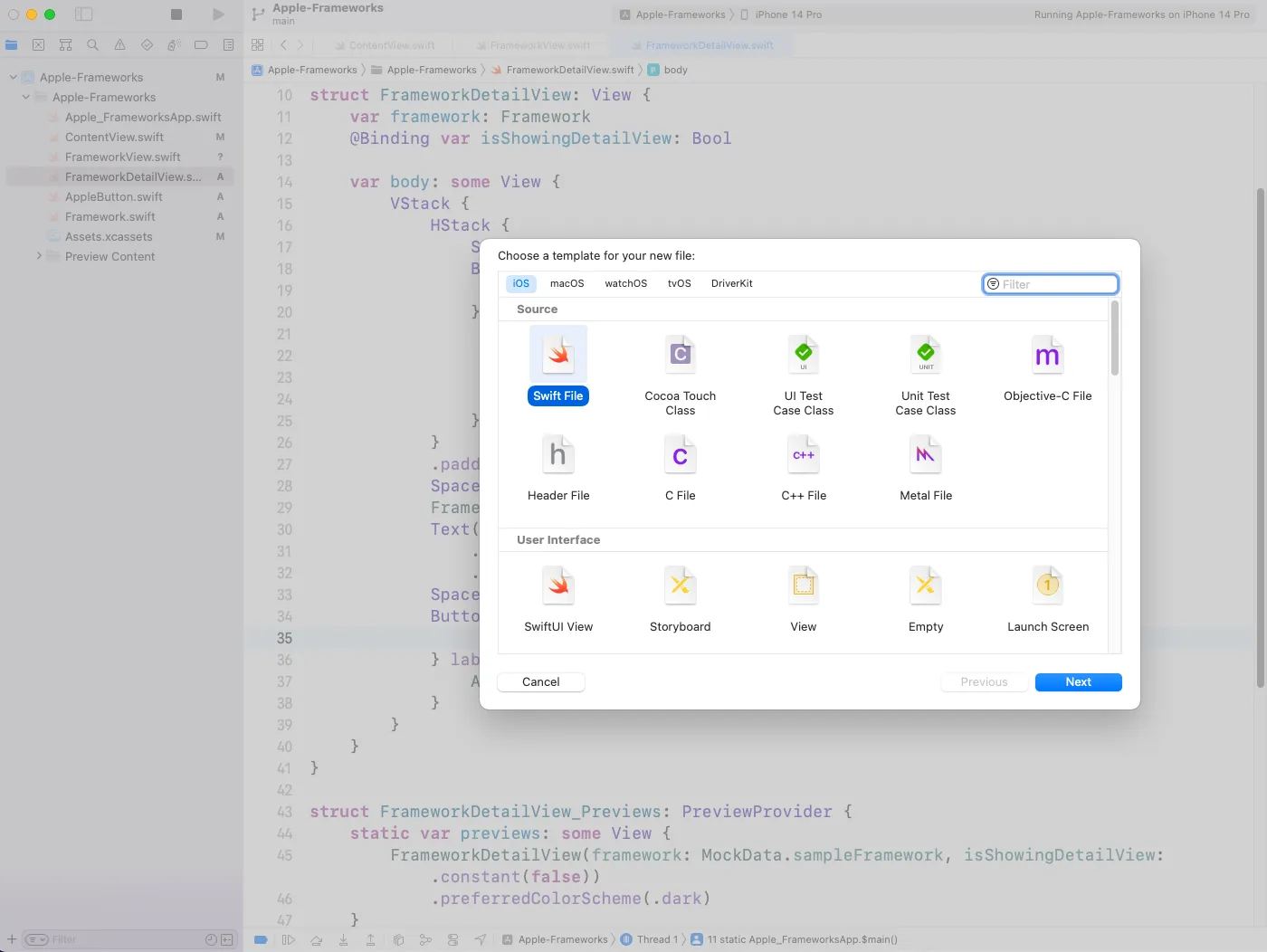The image size is (1267, 952).
Task: Select the C File template
Action: click(680, 453)
